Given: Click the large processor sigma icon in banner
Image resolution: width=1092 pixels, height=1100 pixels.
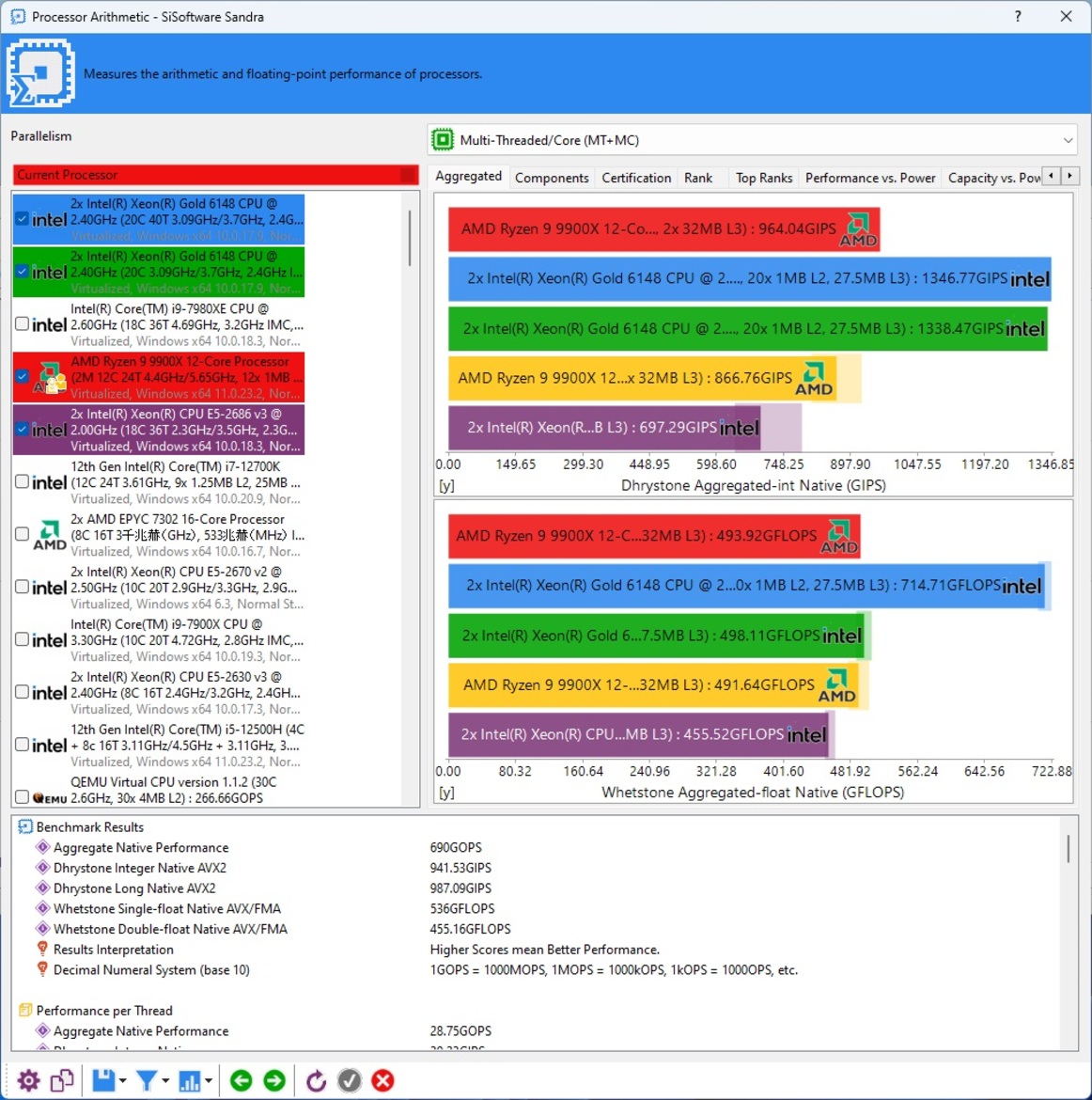Looking at the screenshot, I should coord(40,73).
